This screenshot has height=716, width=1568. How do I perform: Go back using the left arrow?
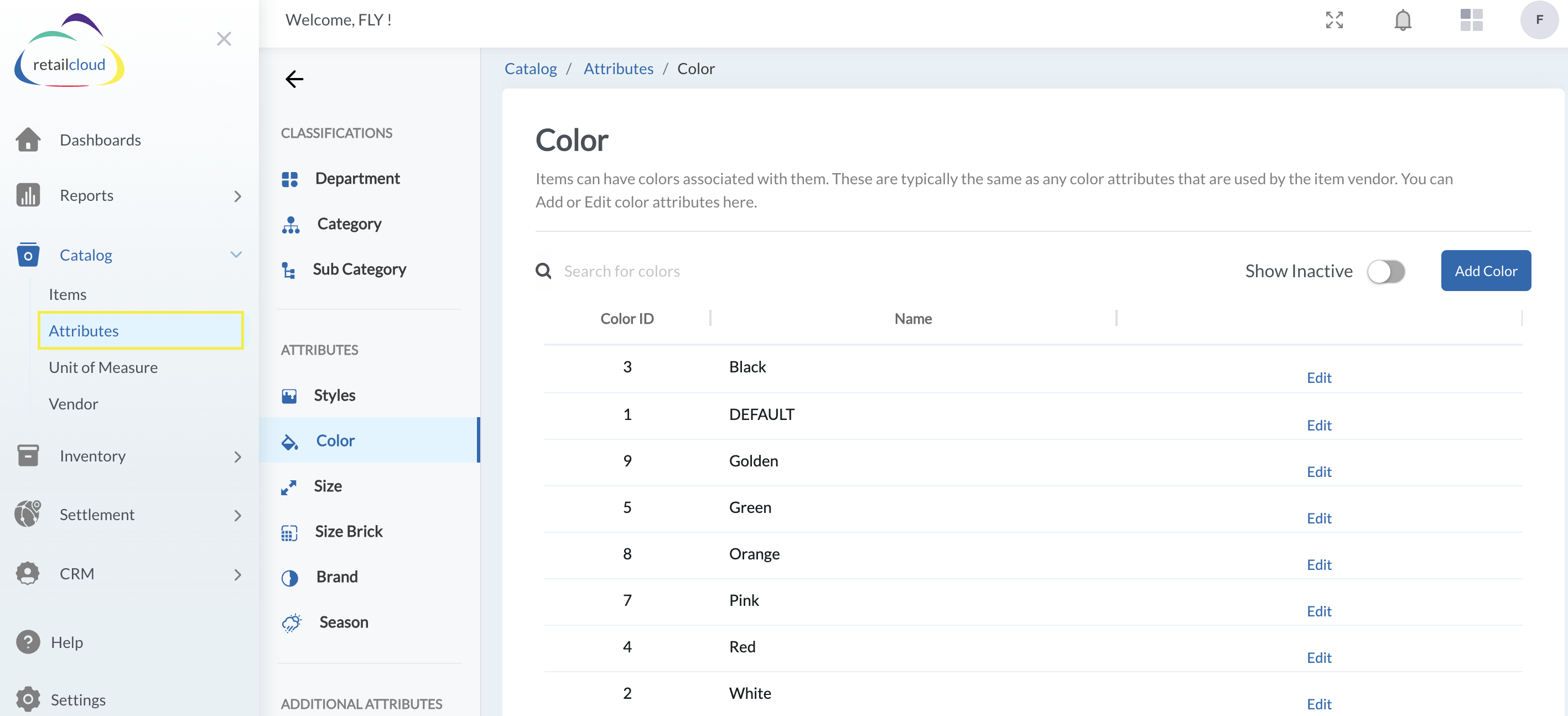coord(294,79)
